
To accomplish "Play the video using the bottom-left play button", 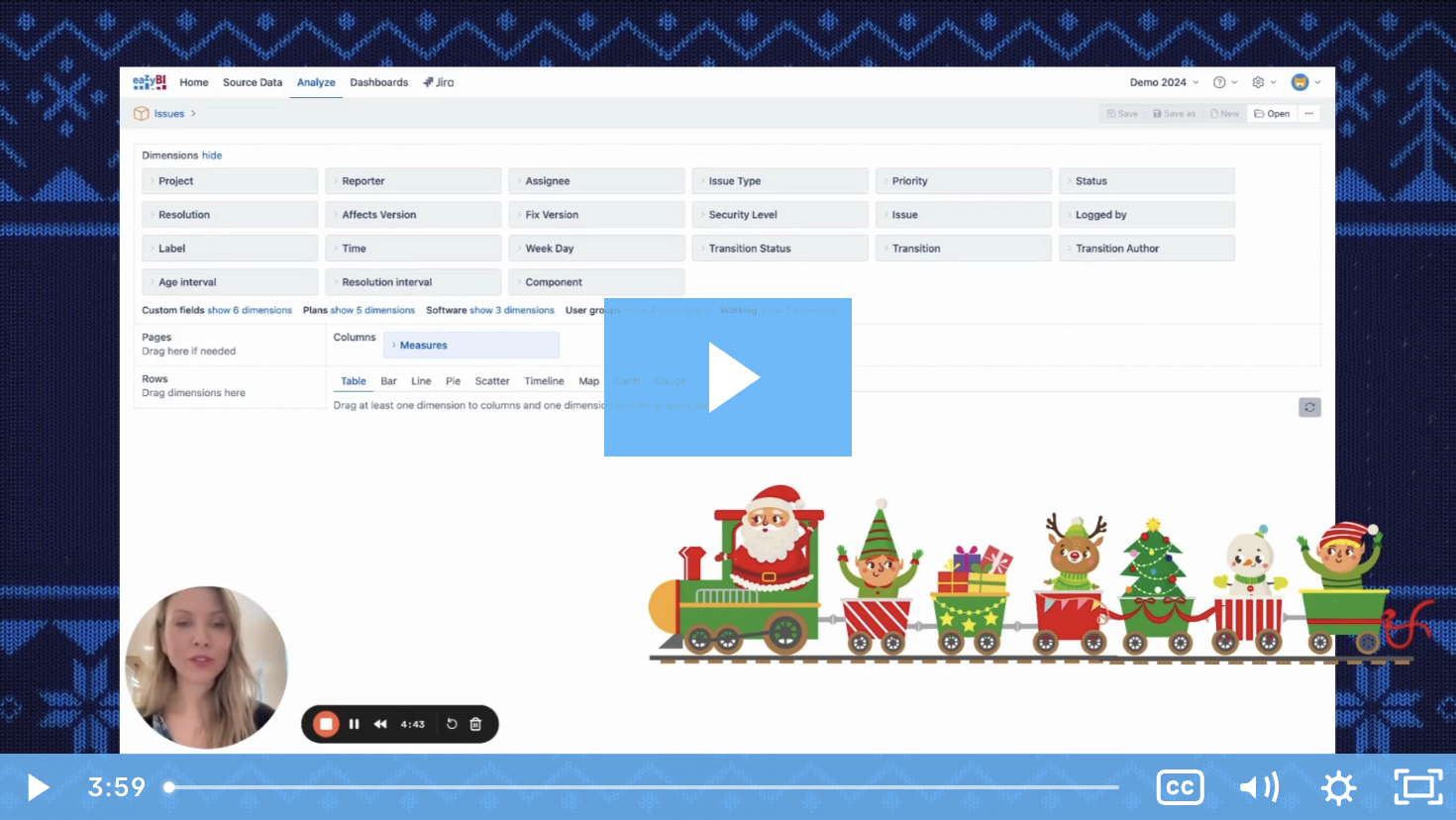I will 39,787.
